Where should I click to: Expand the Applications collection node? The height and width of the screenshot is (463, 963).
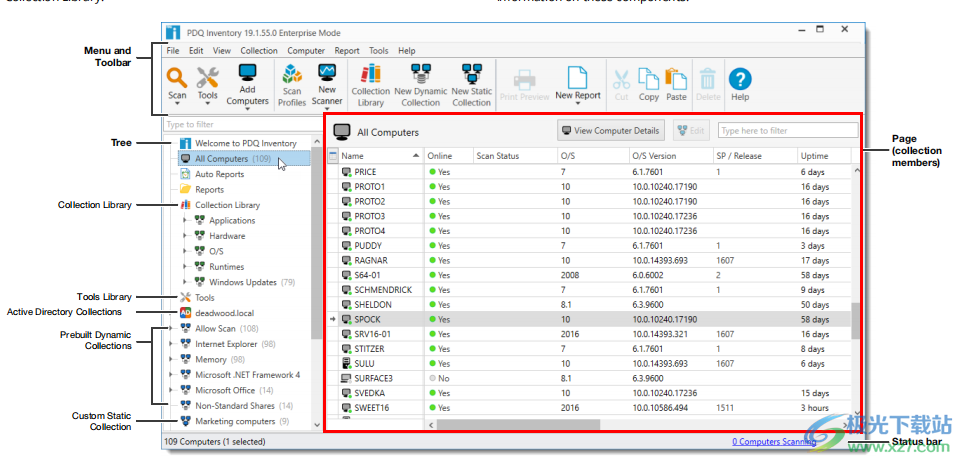click(185, 220)
